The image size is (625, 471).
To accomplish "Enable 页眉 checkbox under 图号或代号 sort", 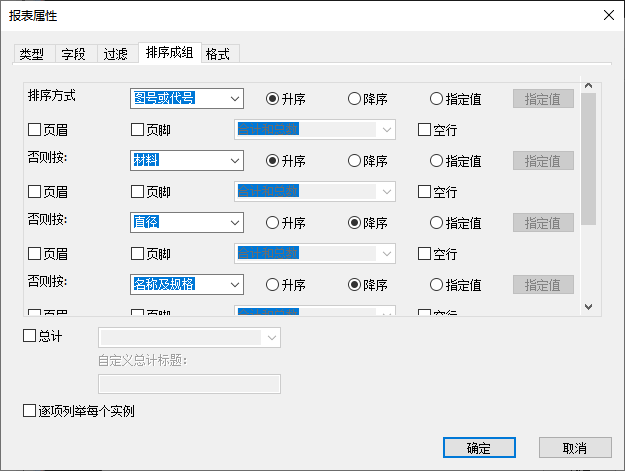I will pos(35,130).
